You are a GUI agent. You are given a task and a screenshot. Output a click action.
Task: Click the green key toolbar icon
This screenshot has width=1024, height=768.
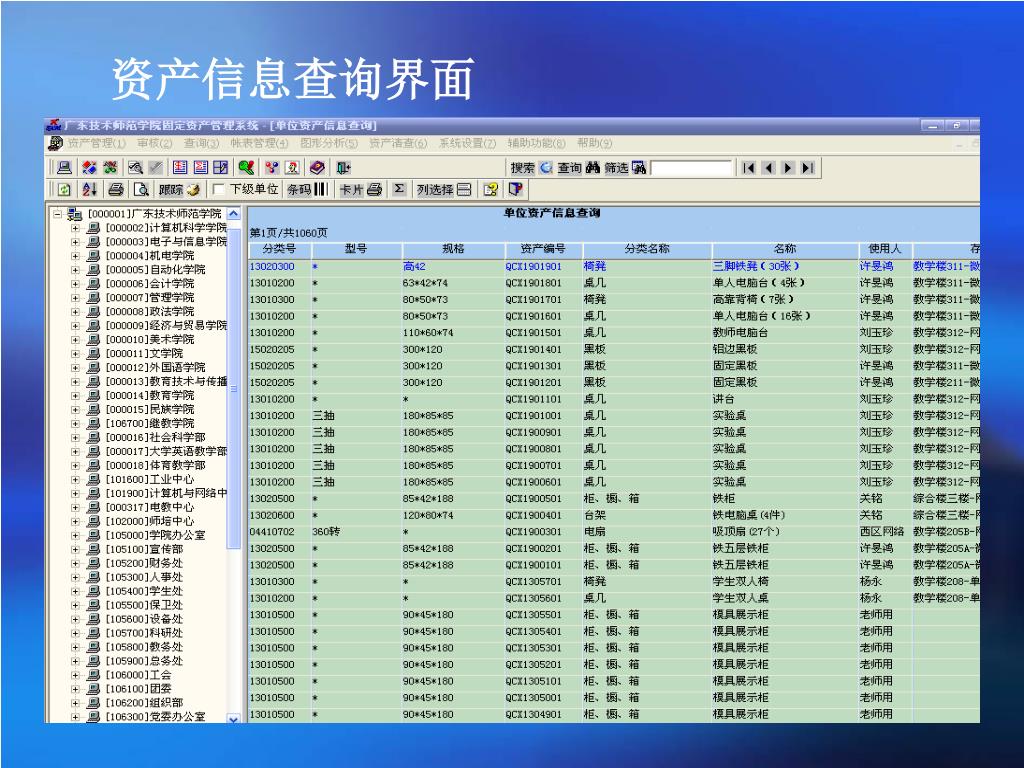pyautogui.click(x=246, y=168)
